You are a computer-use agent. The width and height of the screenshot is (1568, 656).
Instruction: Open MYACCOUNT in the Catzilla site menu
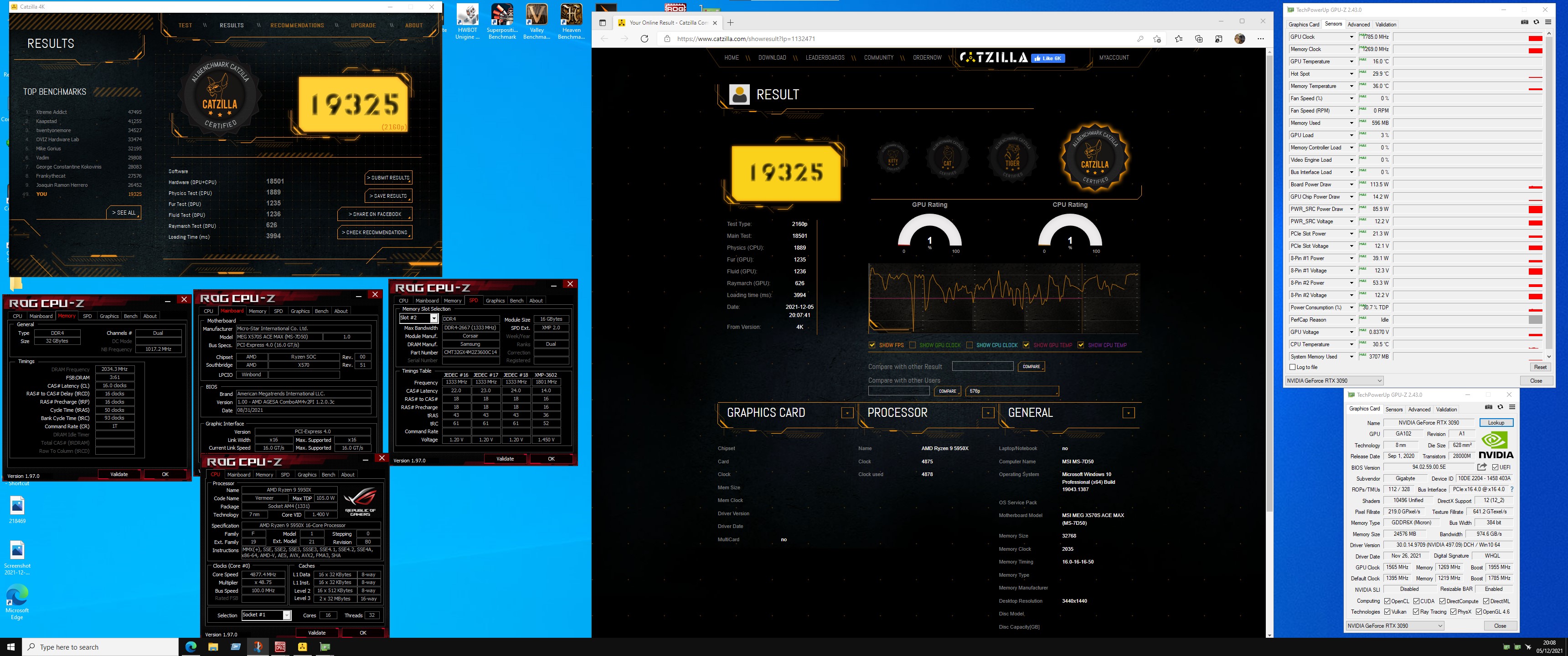pyautogui.click(x=1114, y=58)
